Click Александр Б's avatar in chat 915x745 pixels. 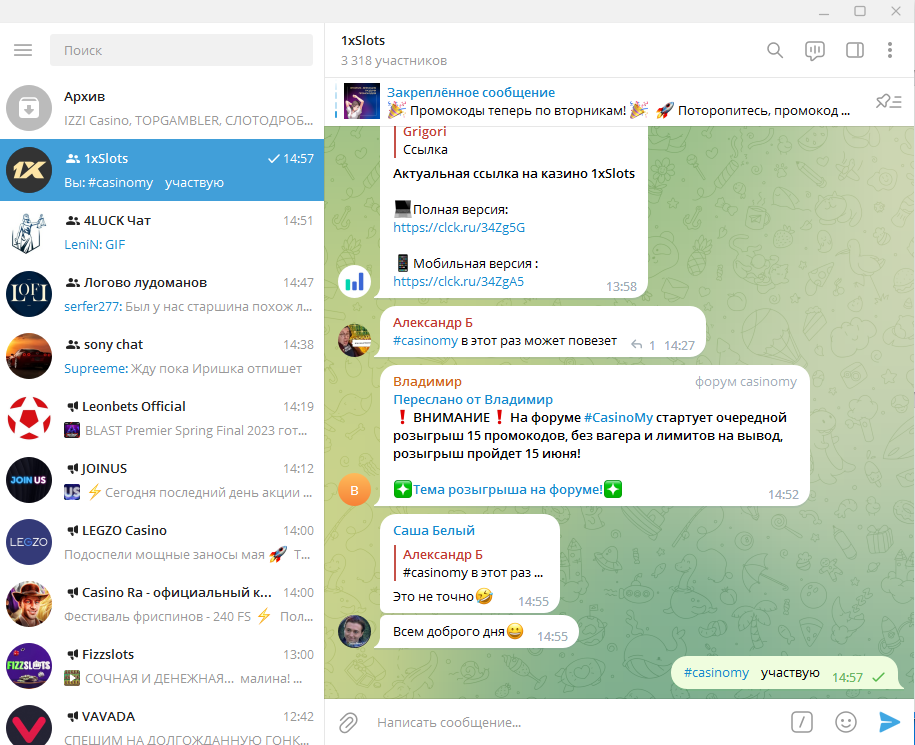coord(354,340)
